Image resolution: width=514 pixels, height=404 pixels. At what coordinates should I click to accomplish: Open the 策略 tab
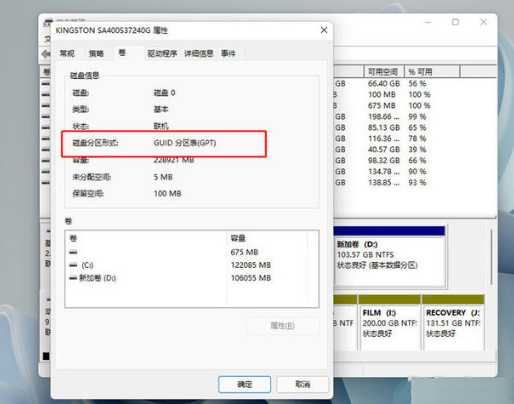96,53
